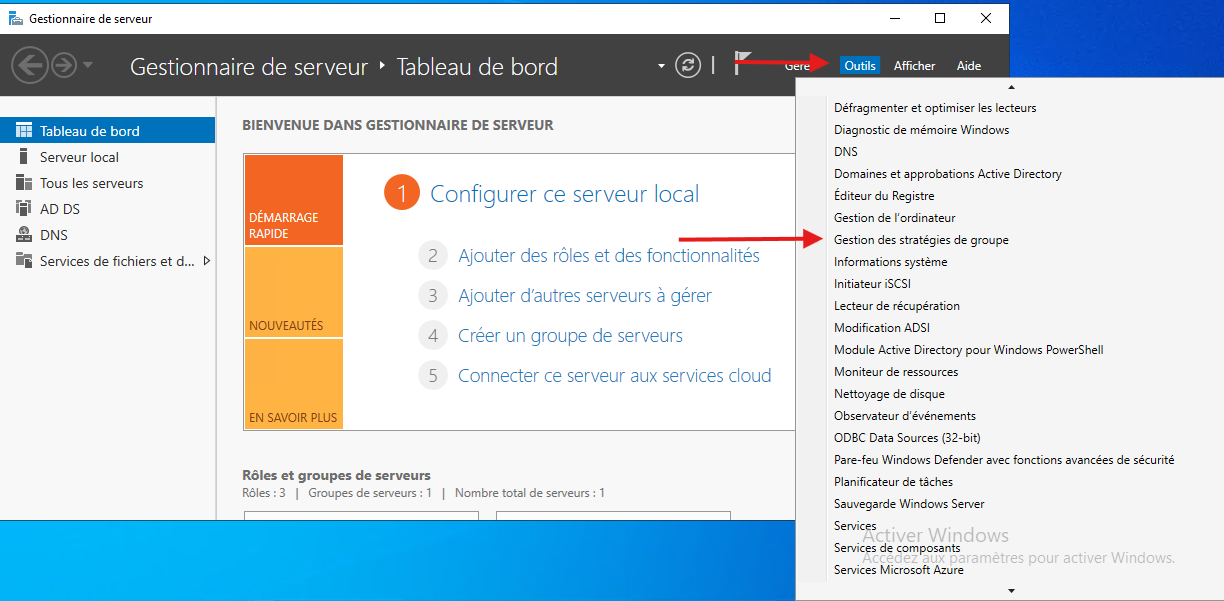This screenshot has height=601, width=1224.
Task: Choose Modification ADSI
Action: 882,328
